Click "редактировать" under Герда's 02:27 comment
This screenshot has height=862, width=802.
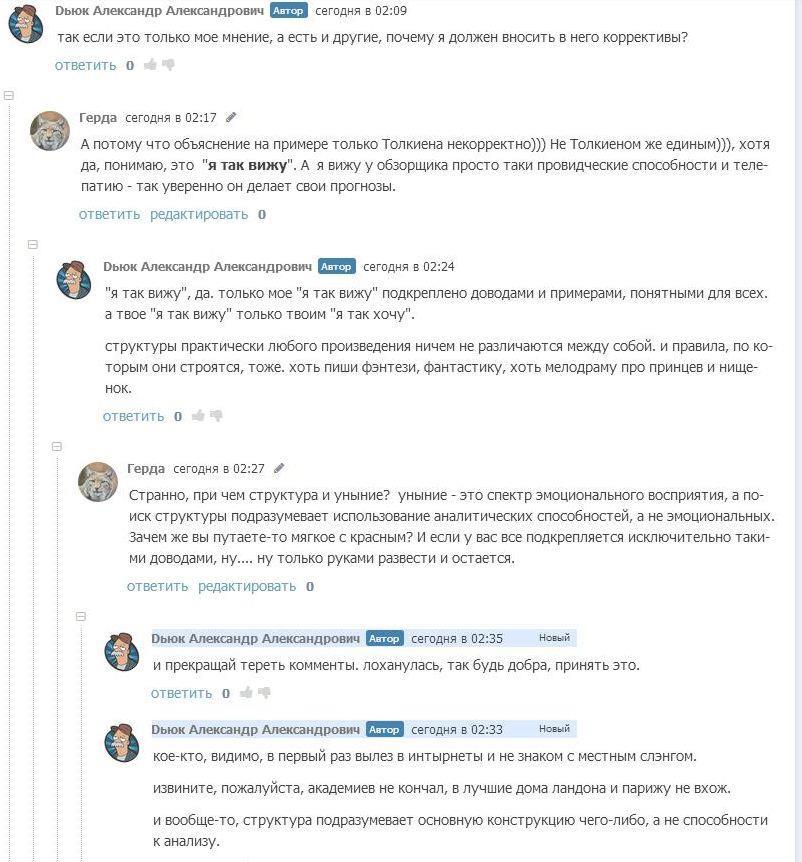(246, 586)
